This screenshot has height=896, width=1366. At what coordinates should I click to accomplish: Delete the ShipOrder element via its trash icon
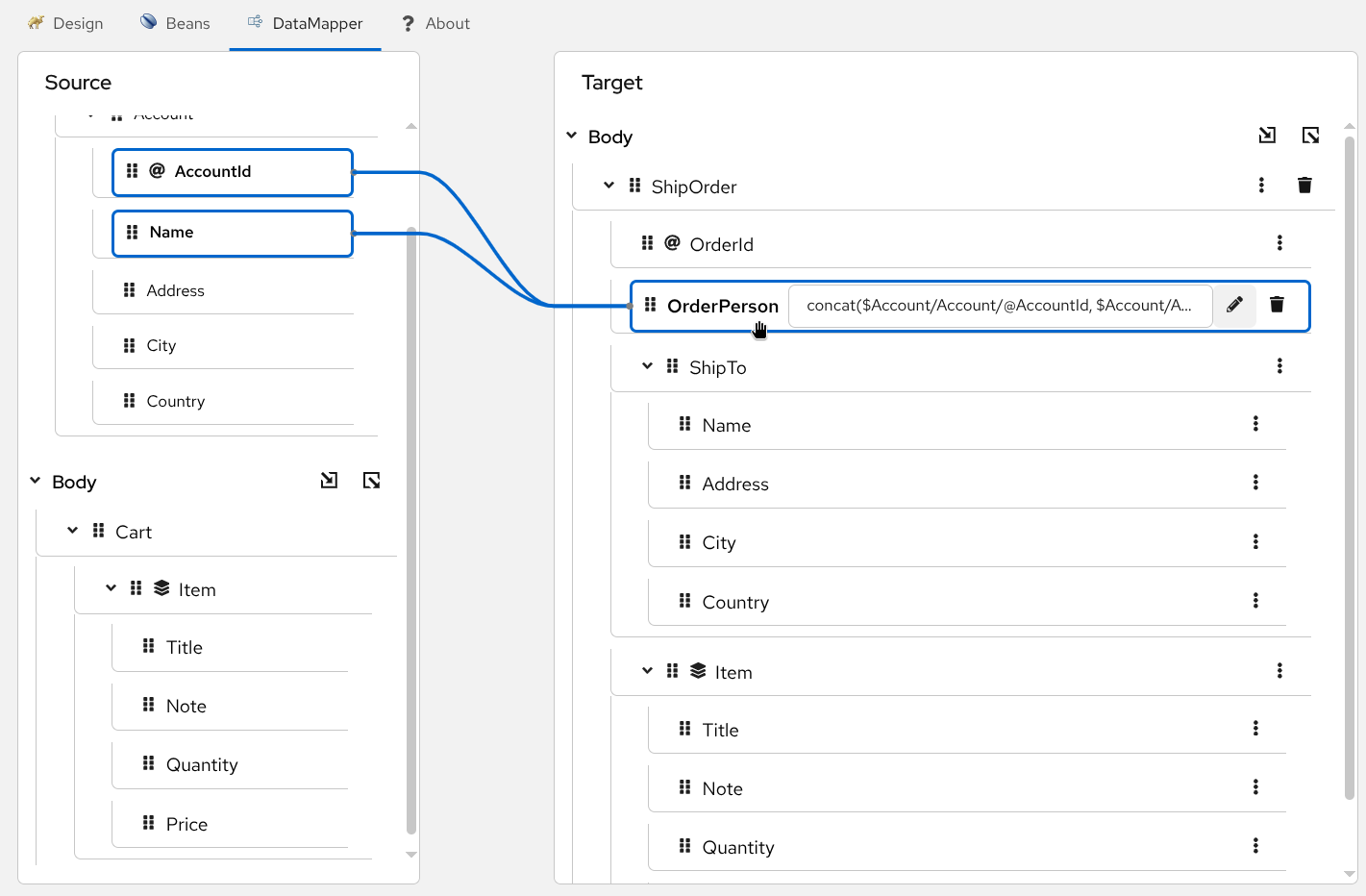(x=1304, y=185)
